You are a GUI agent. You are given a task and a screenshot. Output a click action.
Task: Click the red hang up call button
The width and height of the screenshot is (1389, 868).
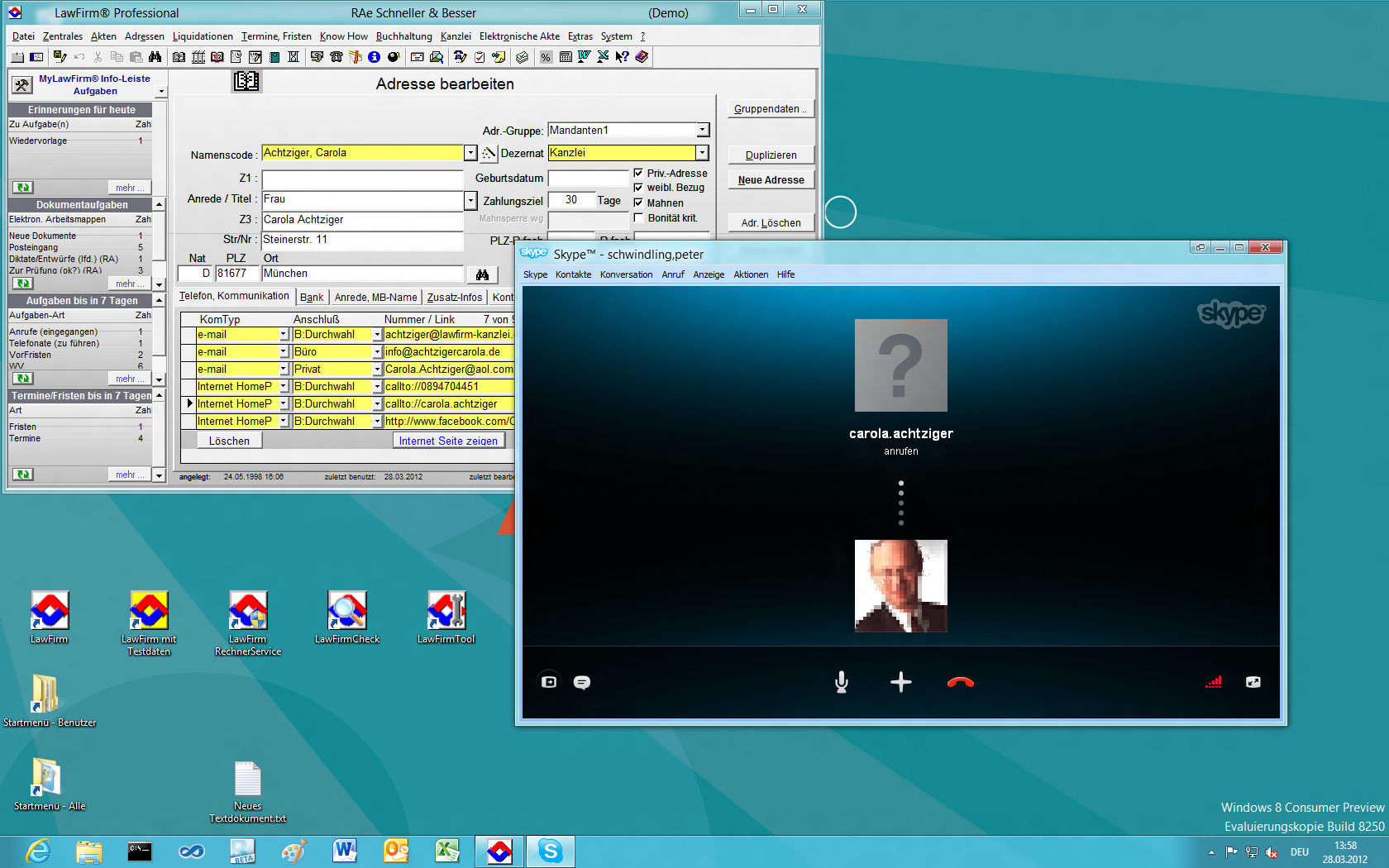[960, 682]
